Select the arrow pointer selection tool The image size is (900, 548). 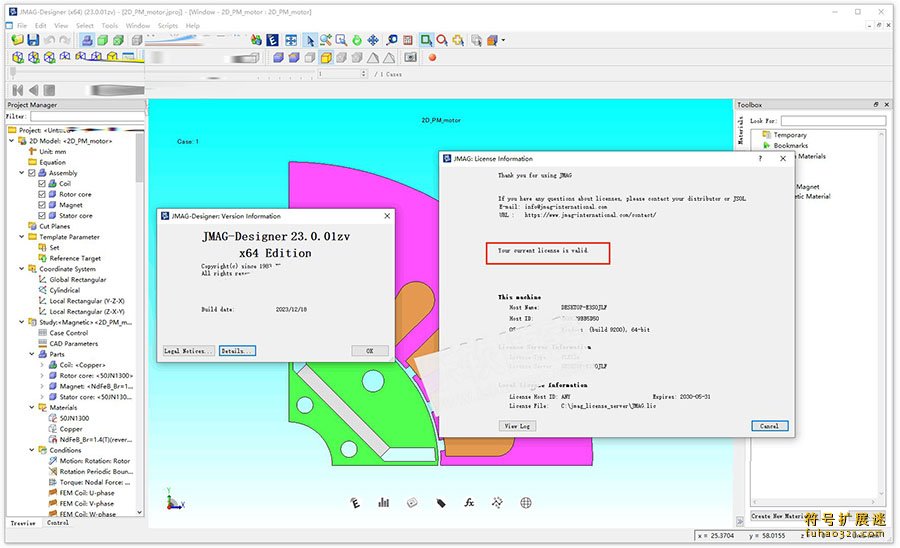310,40
